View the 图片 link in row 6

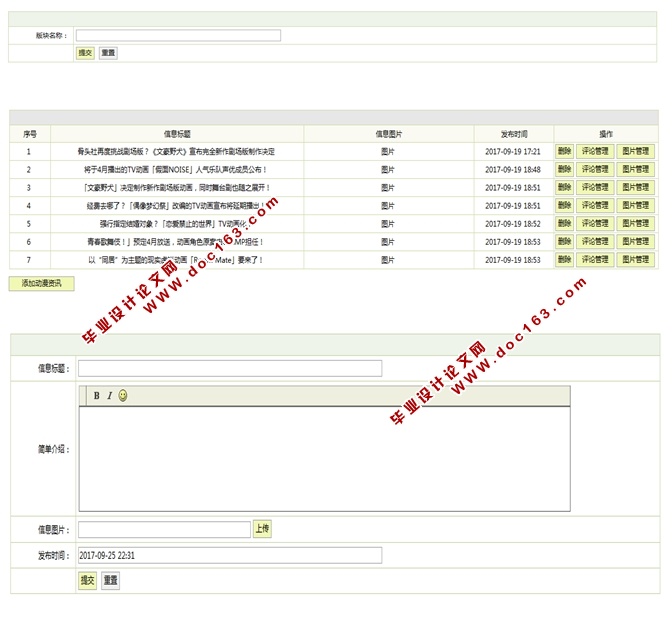pos(388,241)
